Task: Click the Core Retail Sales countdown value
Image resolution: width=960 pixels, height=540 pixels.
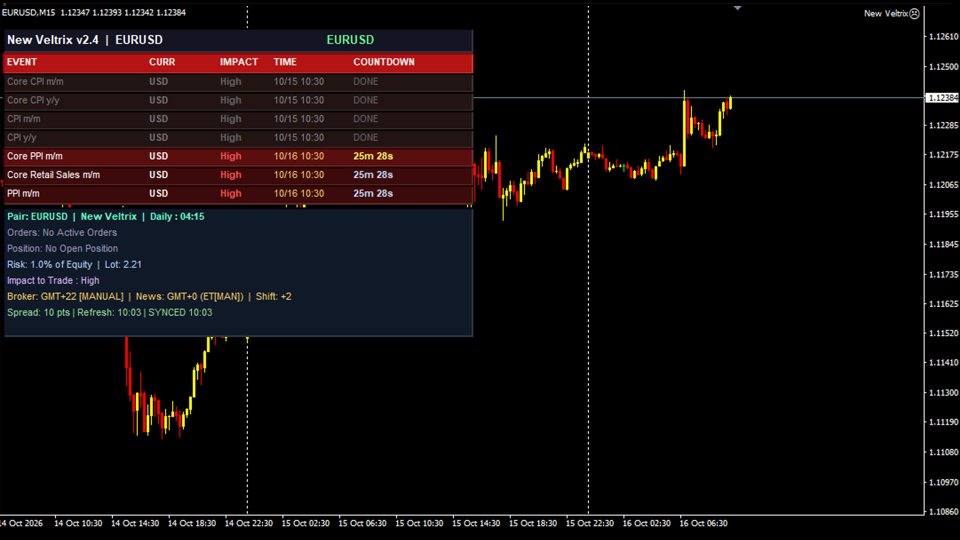Action: click(x=373, y=175)
